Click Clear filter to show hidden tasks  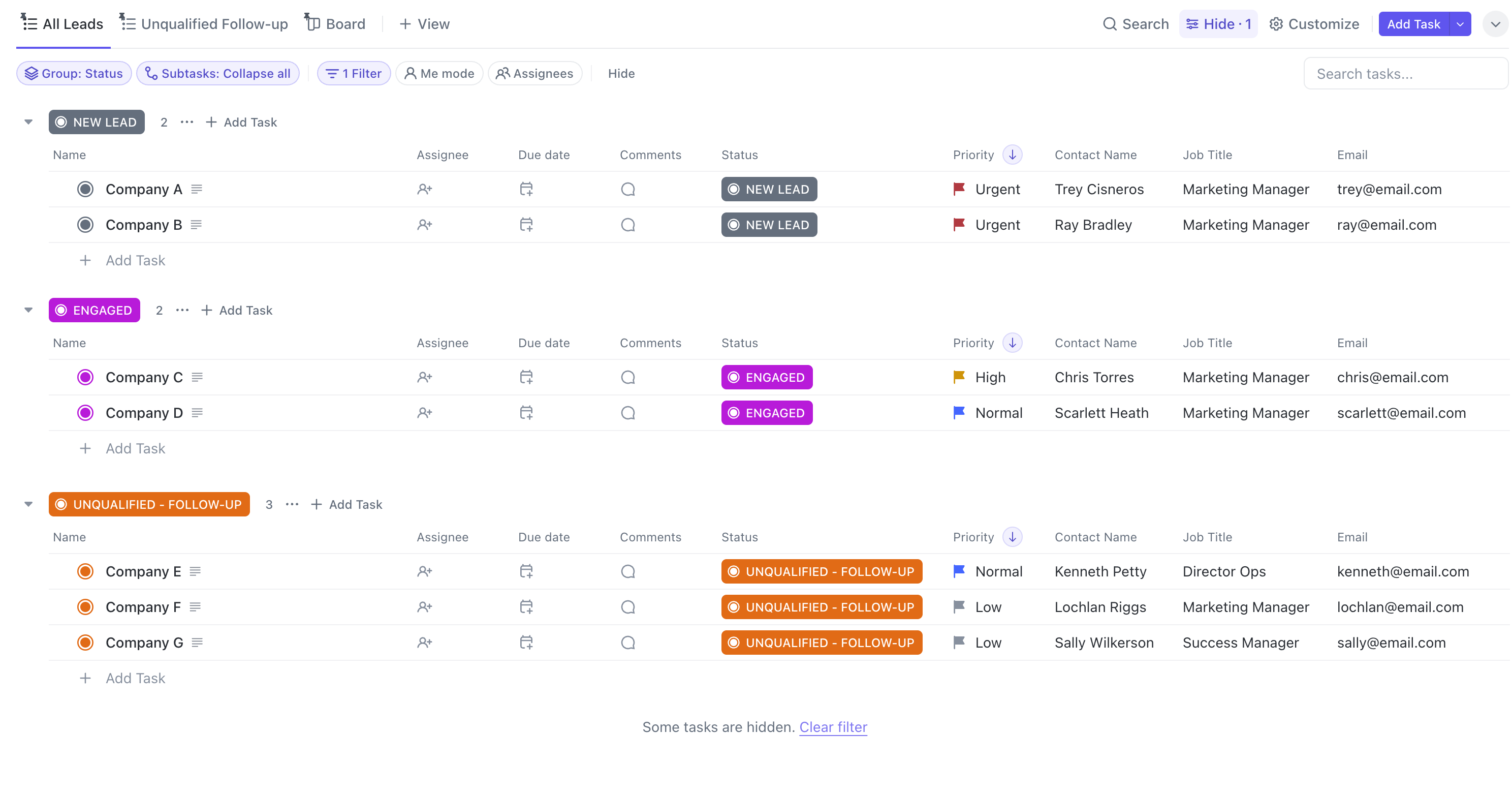[x=832, y=727]
